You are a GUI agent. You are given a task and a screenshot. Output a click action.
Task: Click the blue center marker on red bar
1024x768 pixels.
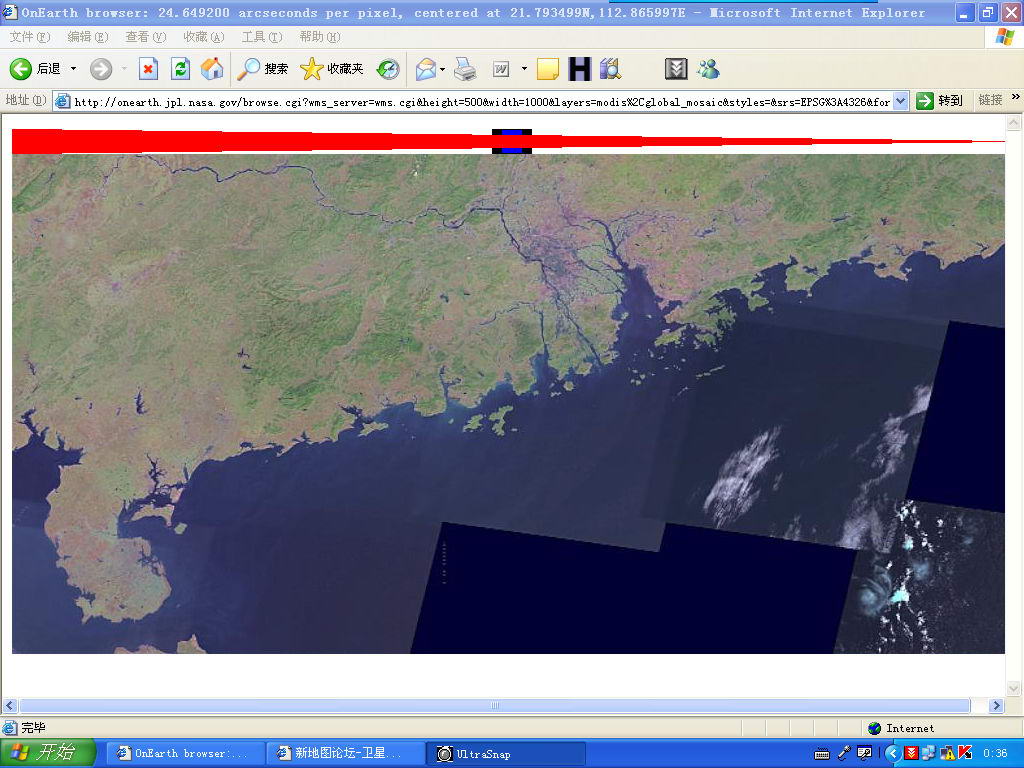coord(512,141)
